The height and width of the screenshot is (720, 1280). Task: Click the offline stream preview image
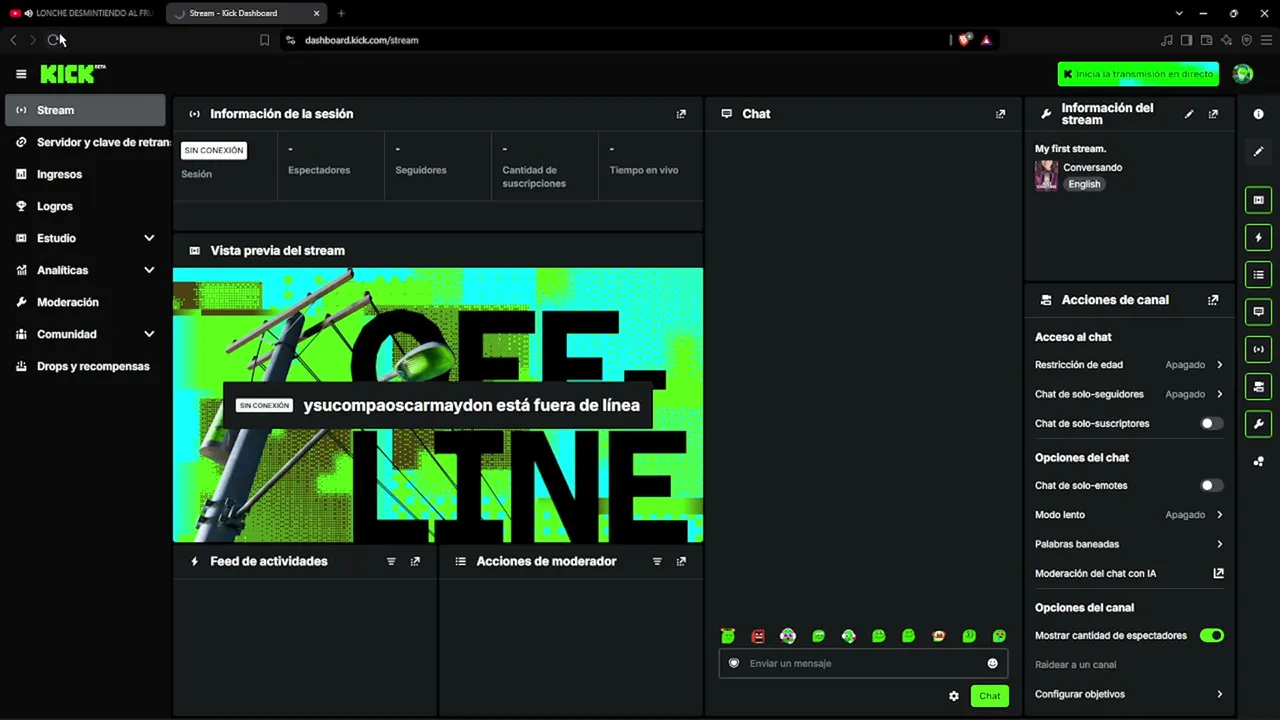click(x=438, y=405)
